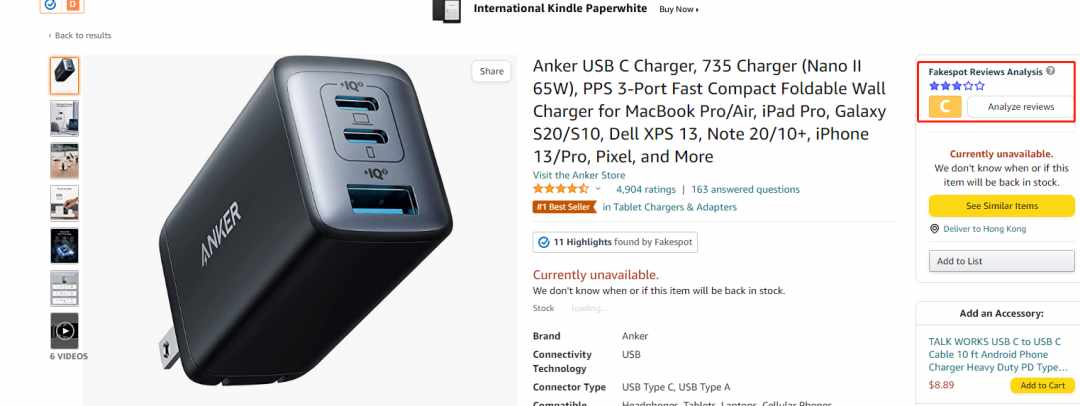The width and height of the screenshot is (1080, 406).
Task: Expand the star rating dropdown chevron
Action: pos(598,189)
